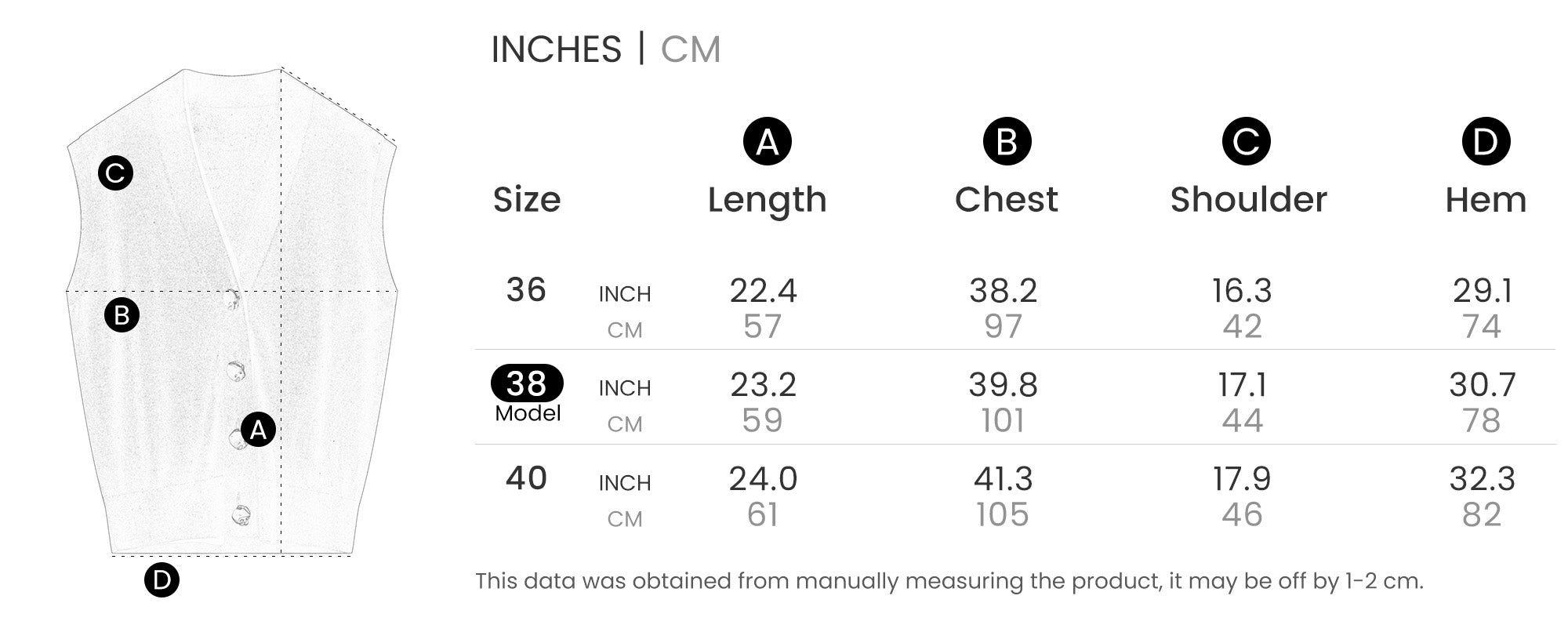
Task: Switch the units to CM
Action: click(x=690, y=49)
